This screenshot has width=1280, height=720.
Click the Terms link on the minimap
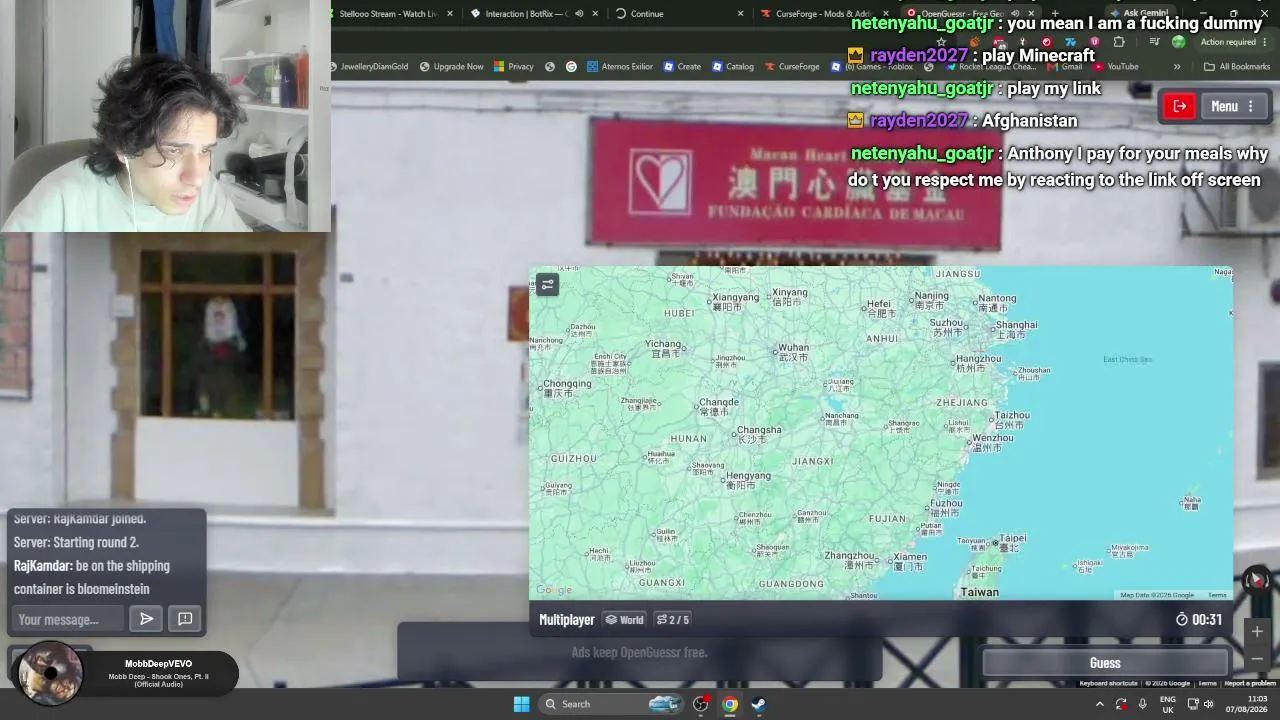point(1216,595)
